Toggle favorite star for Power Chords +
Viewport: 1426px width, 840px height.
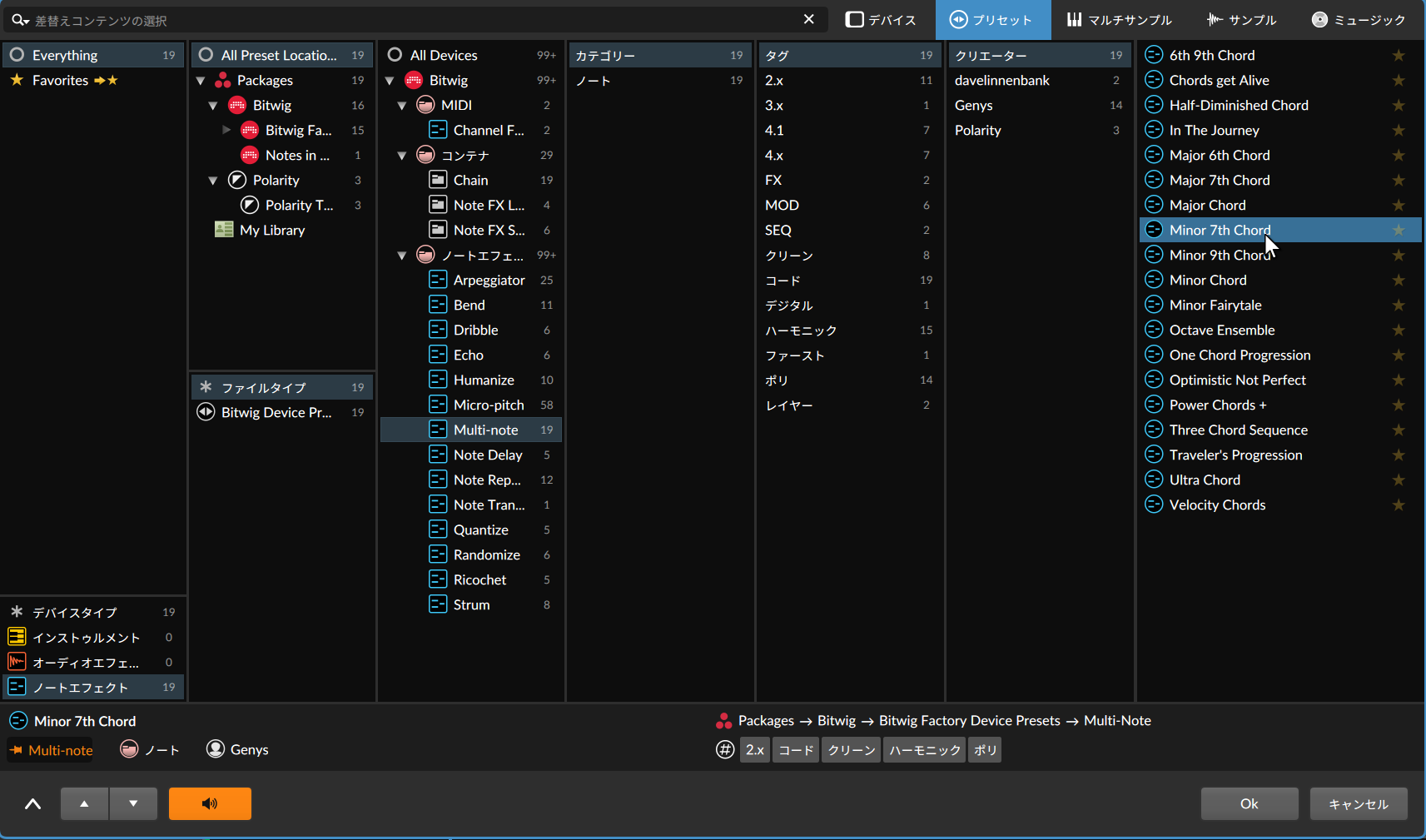1399,405
